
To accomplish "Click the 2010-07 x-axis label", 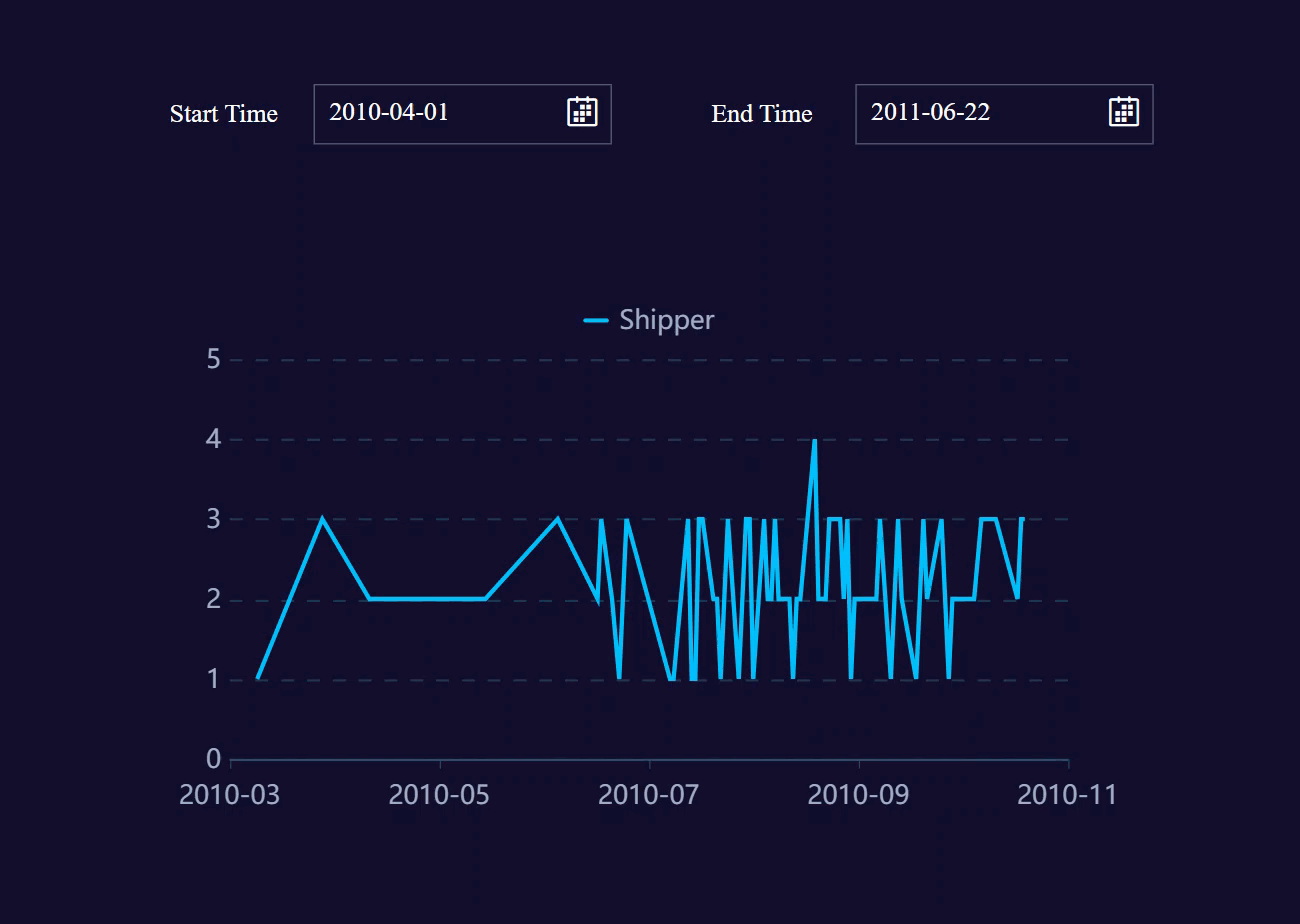I will (x=649, y=795).
